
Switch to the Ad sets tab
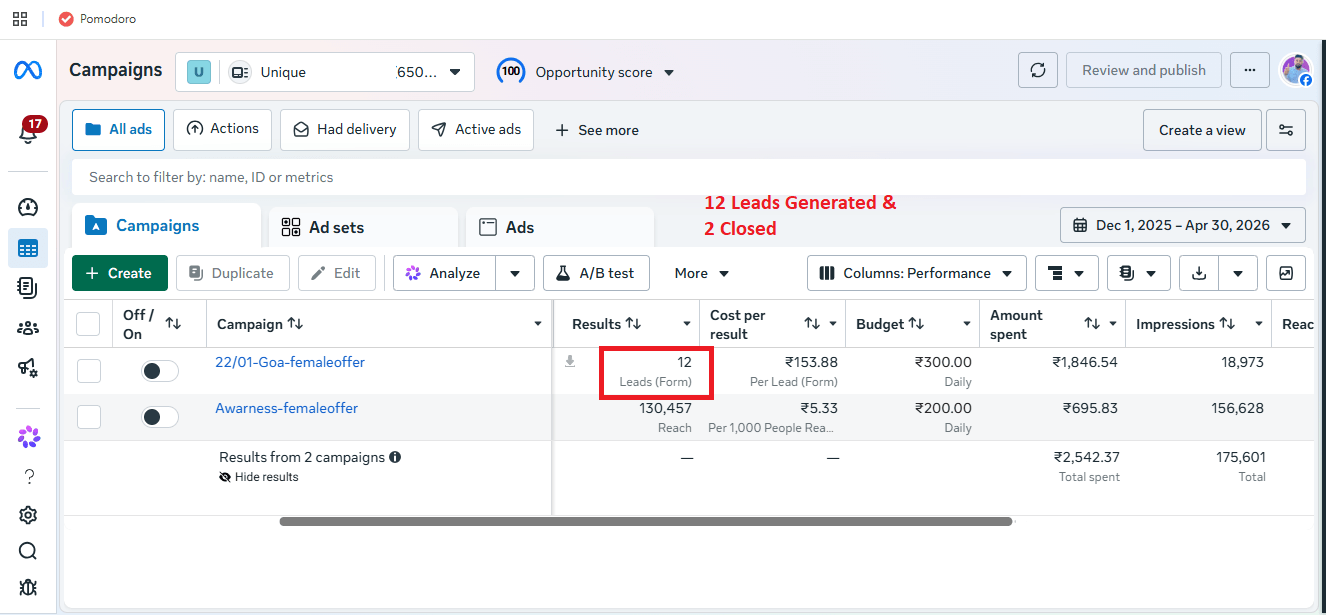click(x=363, y=227)
